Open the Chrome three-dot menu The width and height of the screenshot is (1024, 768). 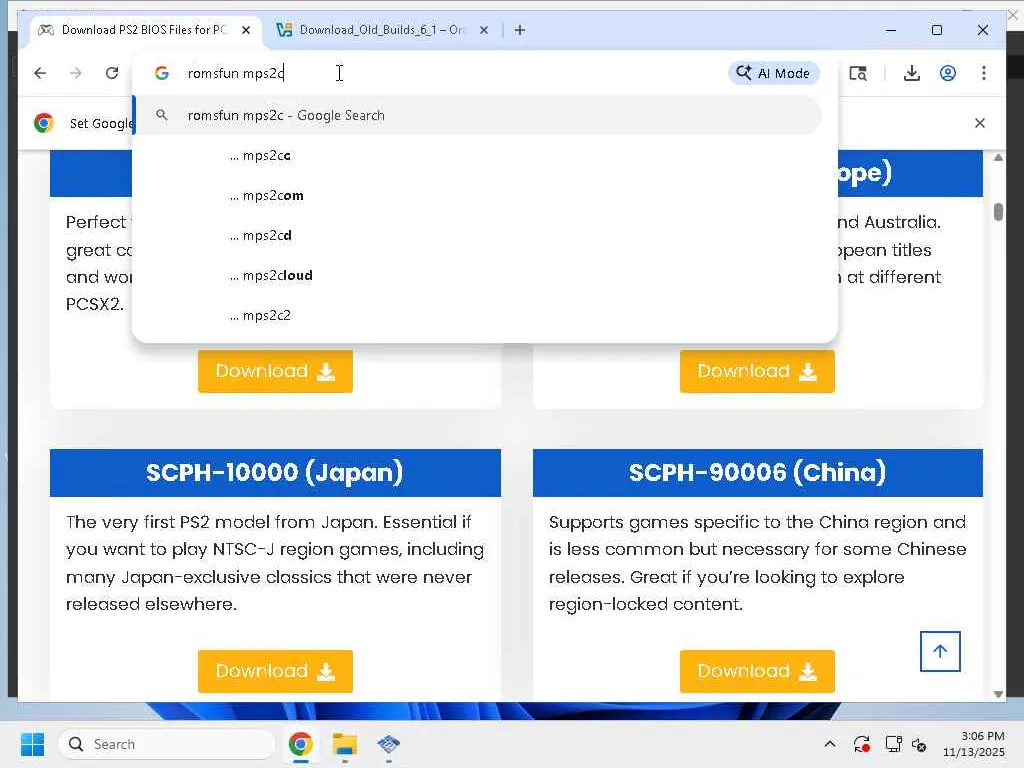click(984, 73)
